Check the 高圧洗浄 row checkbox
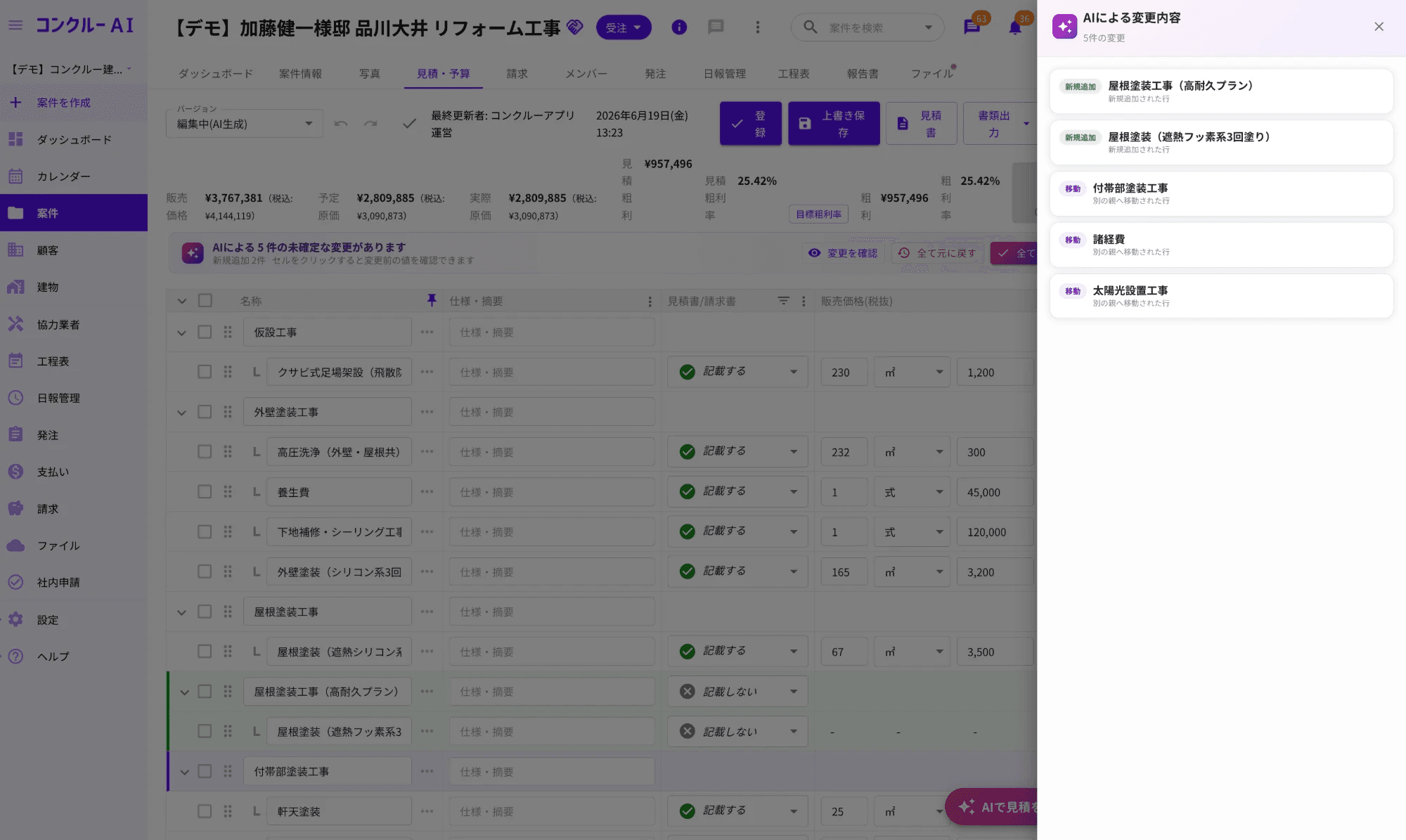 coord(205,452)
